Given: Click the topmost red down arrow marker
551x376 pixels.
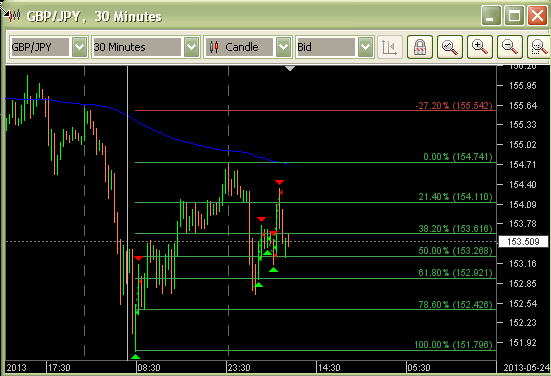Looking at the screenshot, I should click(x=279, y=182).
